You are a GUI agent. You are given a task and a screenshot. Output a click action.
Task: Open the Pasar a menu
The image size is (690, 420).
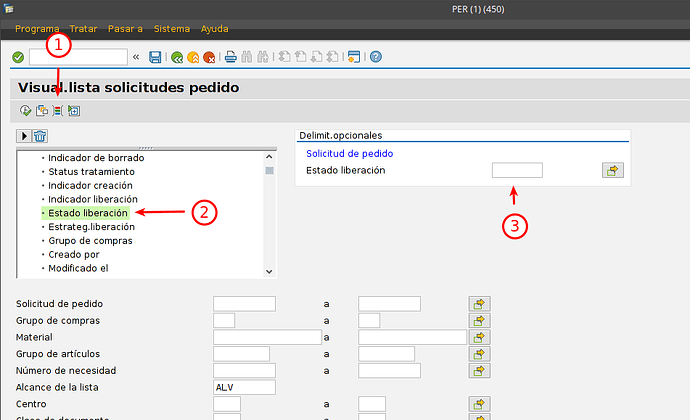125,29
